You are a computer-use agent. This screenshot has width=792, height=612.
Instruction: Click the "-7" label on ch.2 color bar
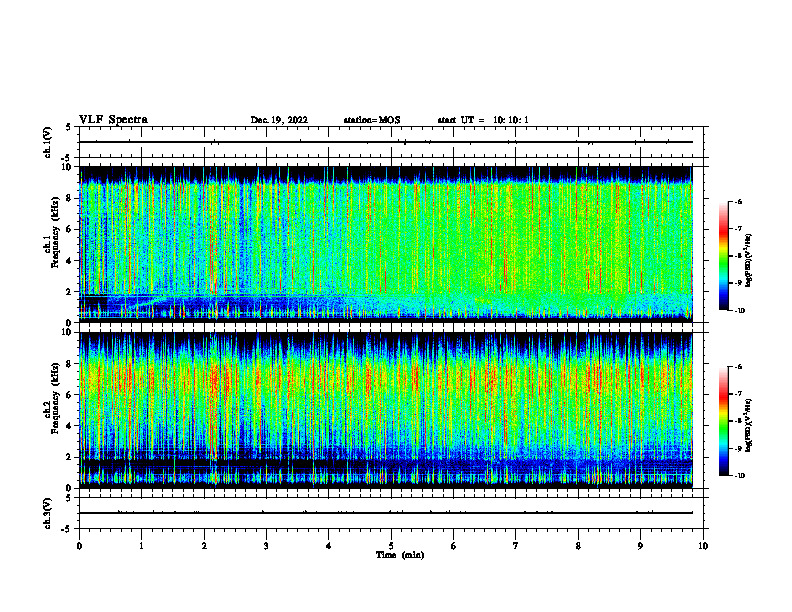click(x=738, y=394)
